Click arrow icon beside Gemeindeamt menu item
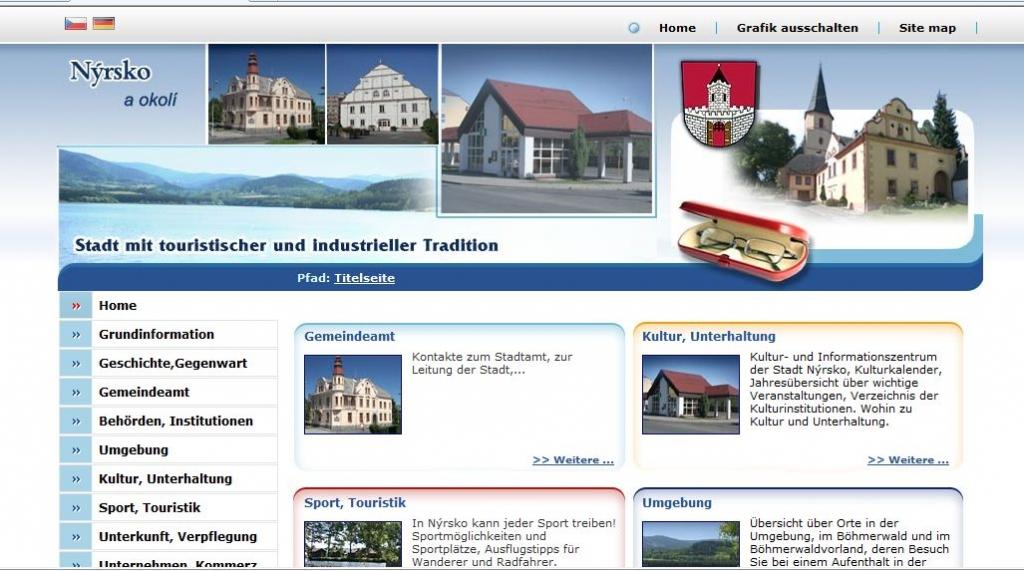 tap(76, 392)
